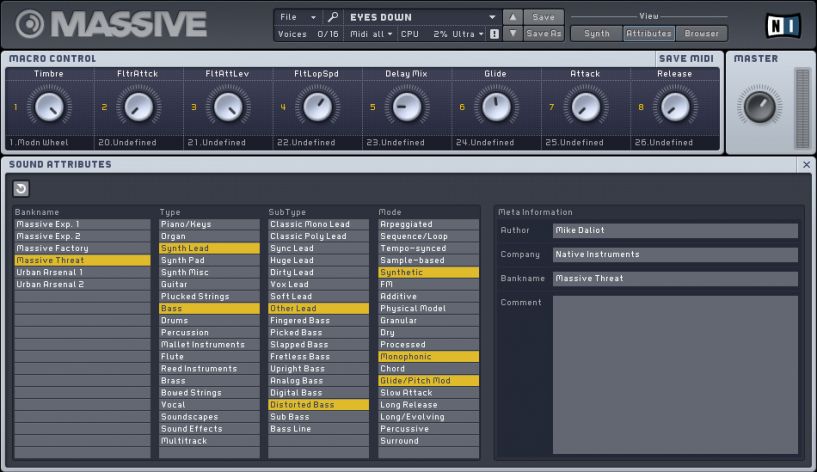The height and width of the screenshot is (472, 817).
Task: Click the 23.Undefined MIDI assignment label
Action: (395, 142)
